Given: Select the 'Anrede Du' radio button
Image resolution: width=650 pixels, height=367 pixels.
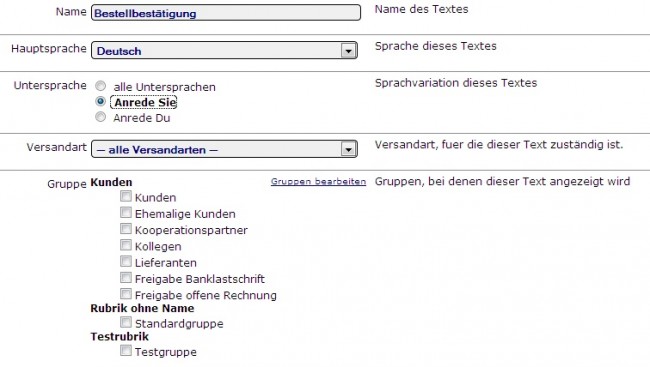Looking at the screenshot, I should (x=100, y=117).
